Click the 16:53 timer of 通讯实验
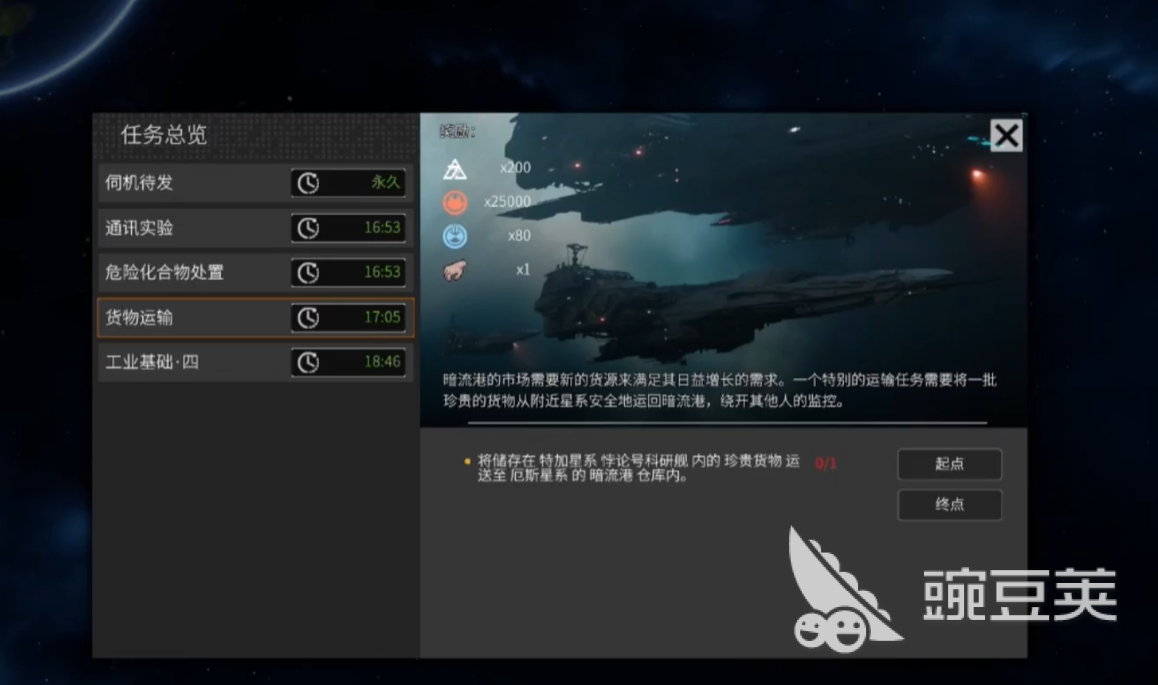This screenshot has height=685, width=1158. pyautogui.click(x=382, y=227)
